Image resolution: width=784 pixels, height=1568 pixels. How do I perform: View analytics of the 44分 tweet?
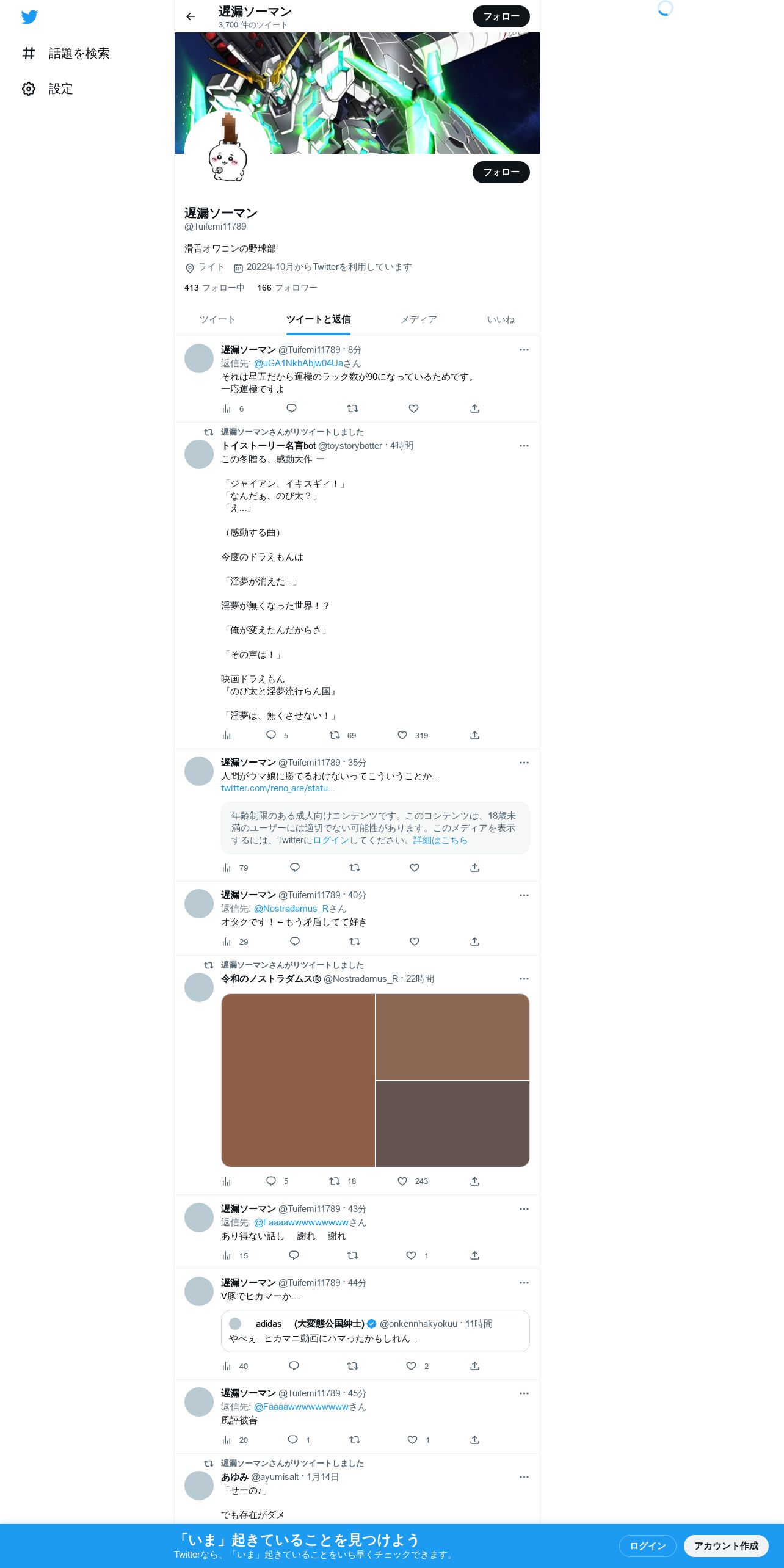(227, 1366)
